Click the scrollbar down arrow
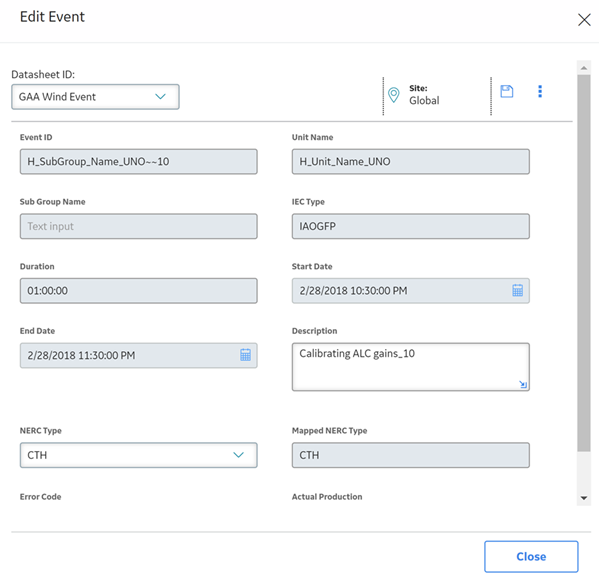 click(584, 498)
